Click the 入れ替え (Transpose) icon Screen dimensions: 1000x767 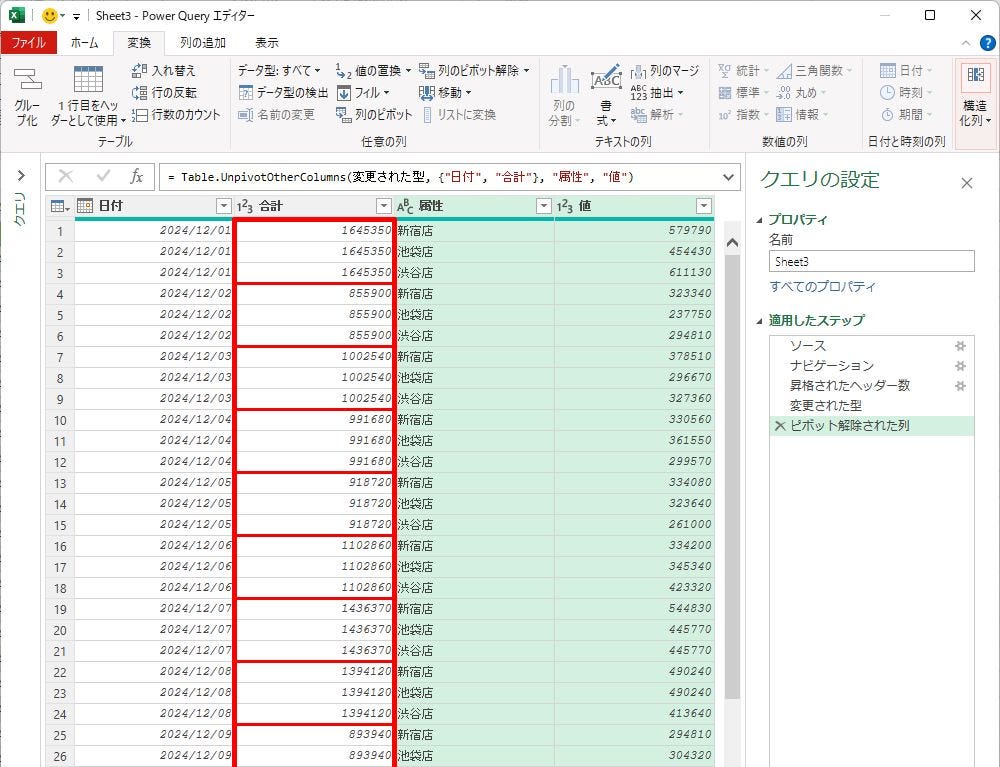tap(140, 71)
